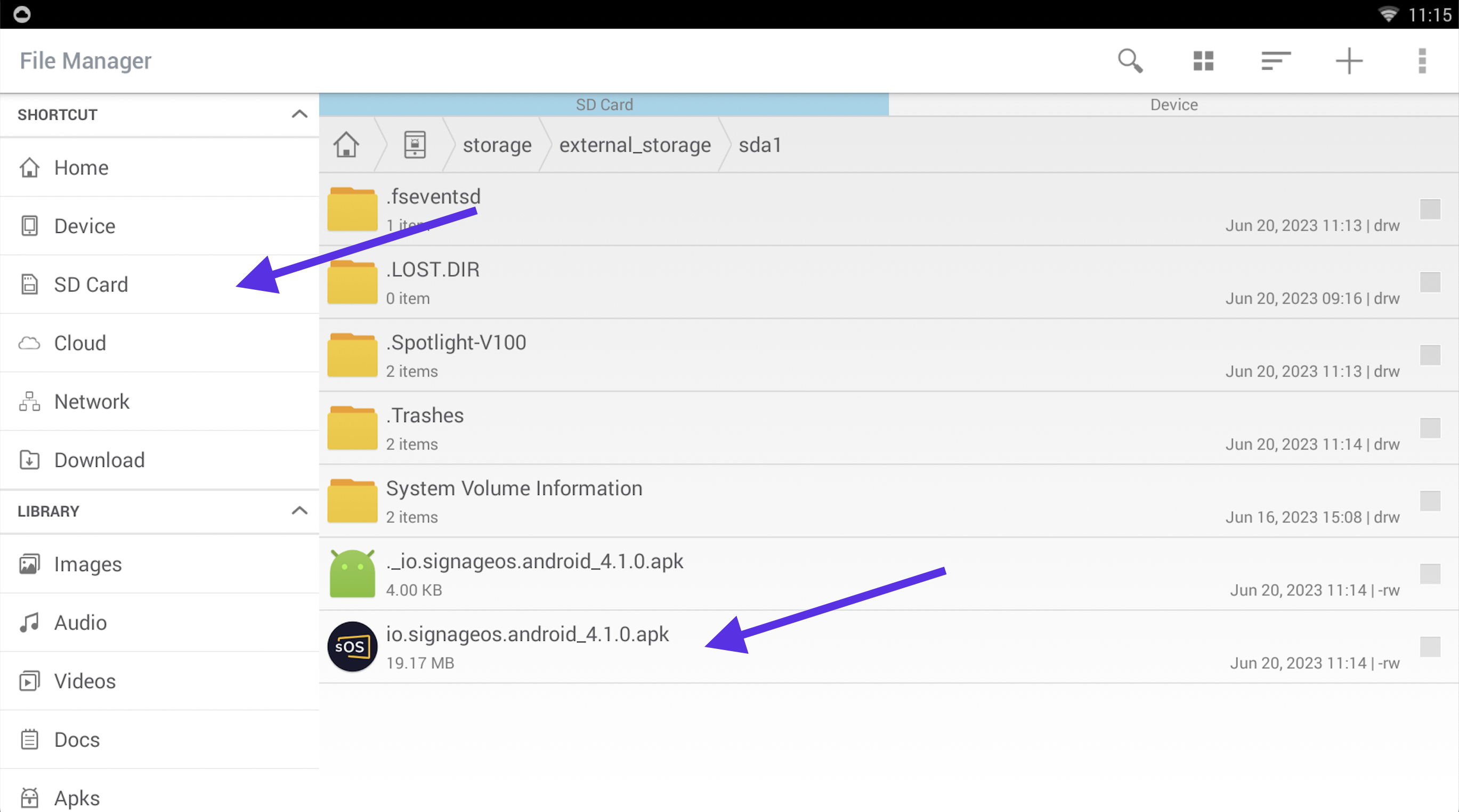Switch to the Device tab
Image resolution: width=1459 pixels, height=812 pixels.
(x=1173, y=104)
